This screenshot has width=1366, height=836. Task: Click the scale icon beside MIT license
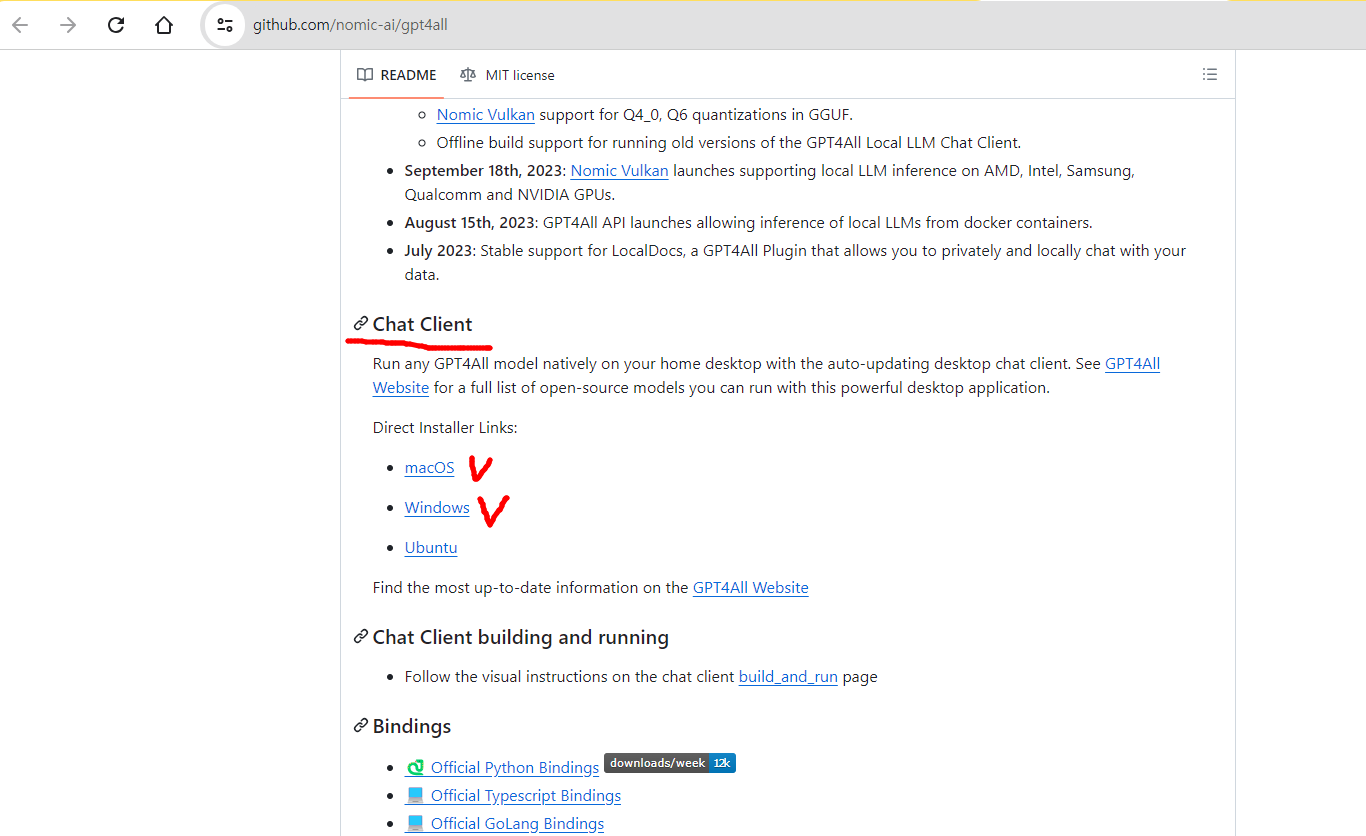pos(468,75)
